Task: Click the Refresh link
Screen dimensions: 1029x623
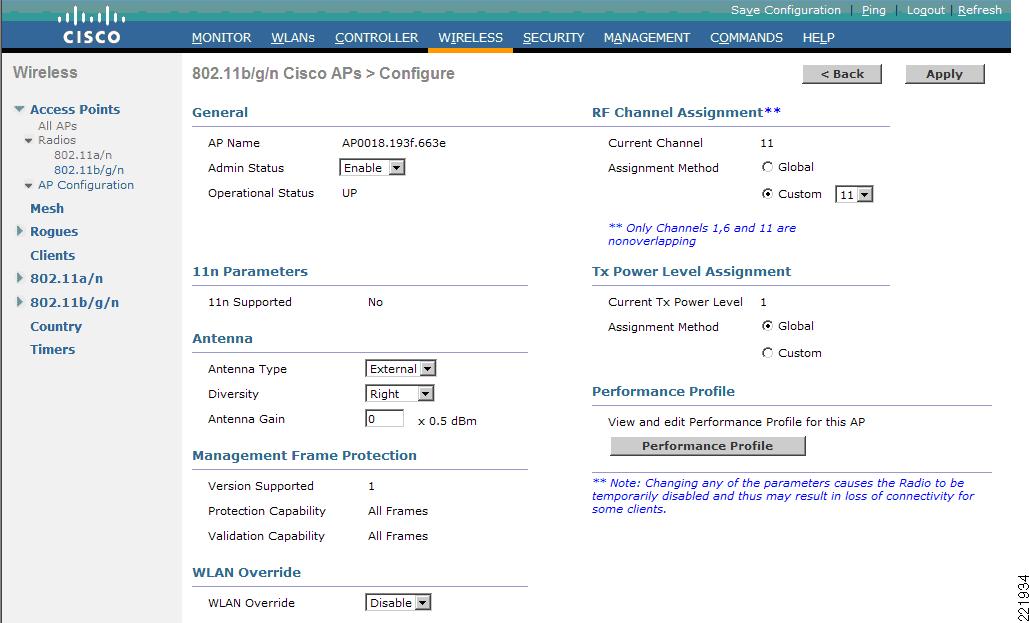Action: tap(980, 10)
